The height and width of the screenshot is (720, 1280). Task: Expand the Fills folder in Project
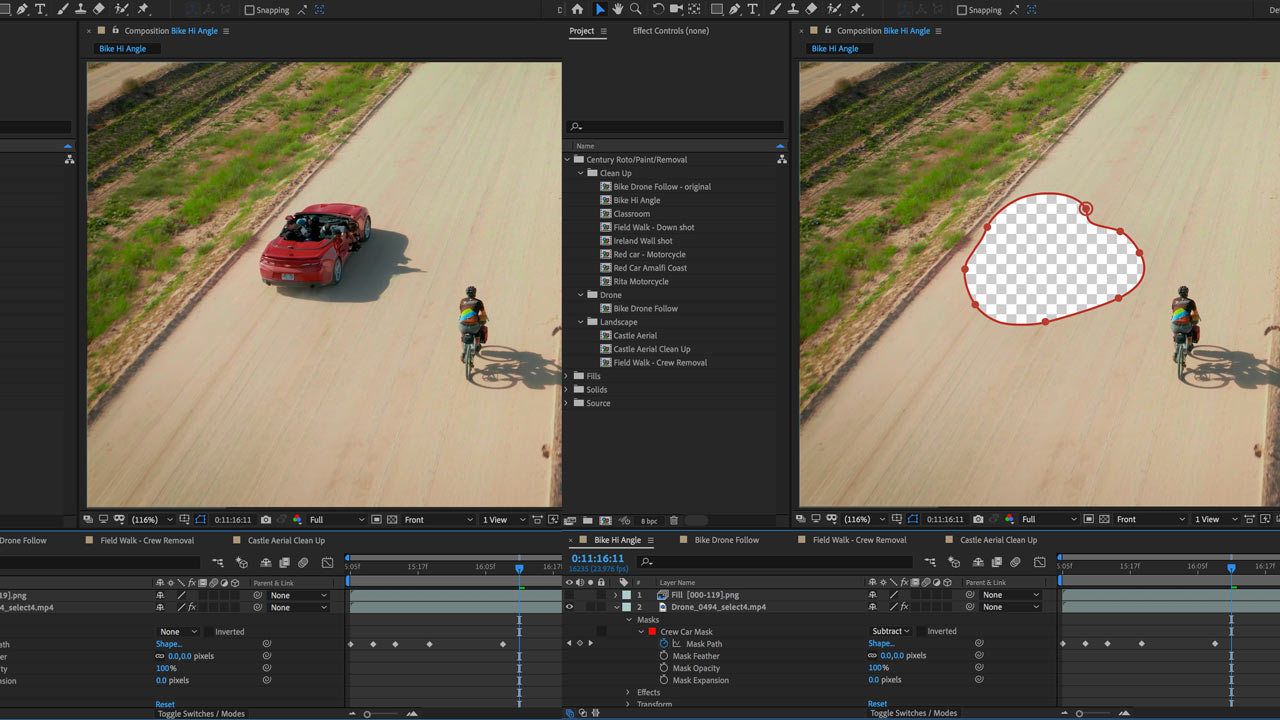pos(568,376)
